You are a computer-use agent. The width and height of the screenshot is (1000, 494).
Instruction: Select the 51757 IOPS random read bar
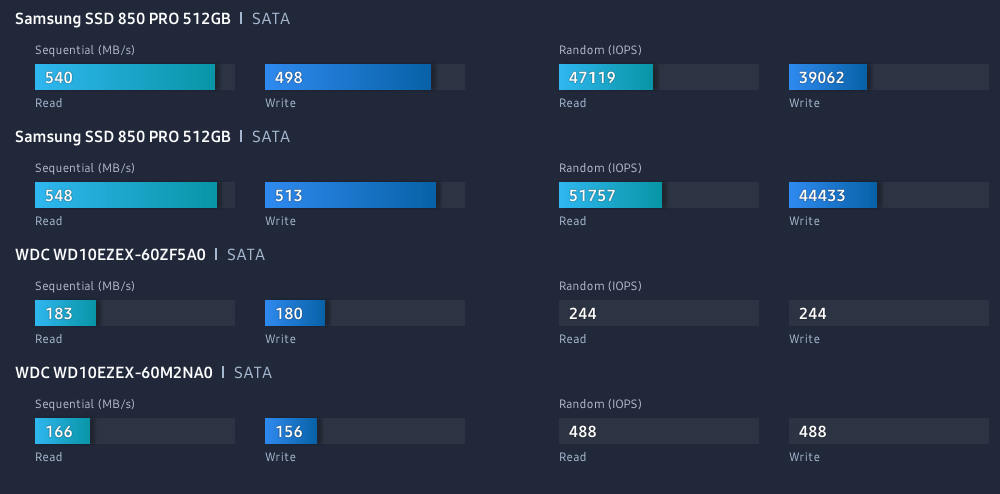coord(610,195)
